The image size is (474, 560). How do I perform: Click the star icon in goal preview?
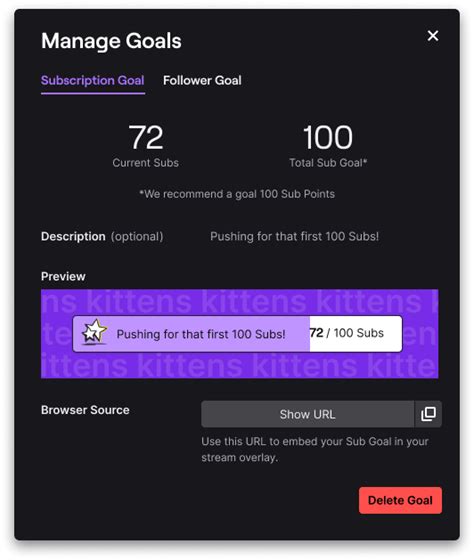click(94, 332)
